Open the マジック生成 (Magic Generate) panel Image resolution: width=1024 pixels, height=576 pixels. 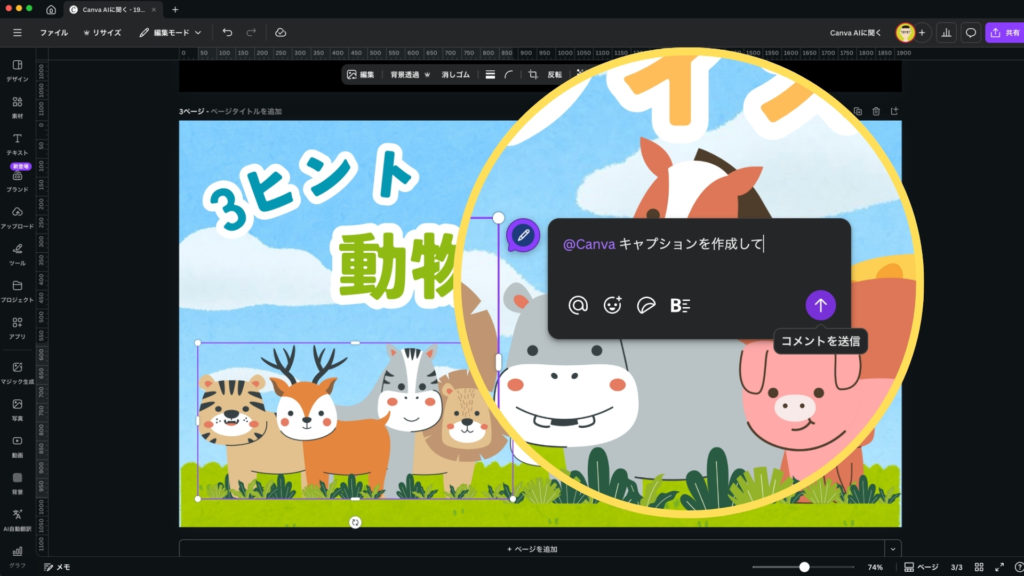(17, 371)
